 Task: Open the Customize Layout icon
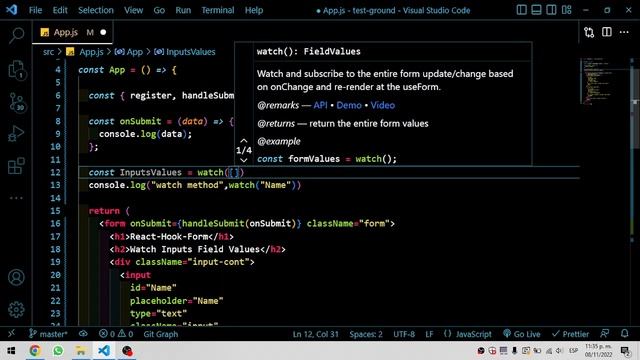click(567, 10)
